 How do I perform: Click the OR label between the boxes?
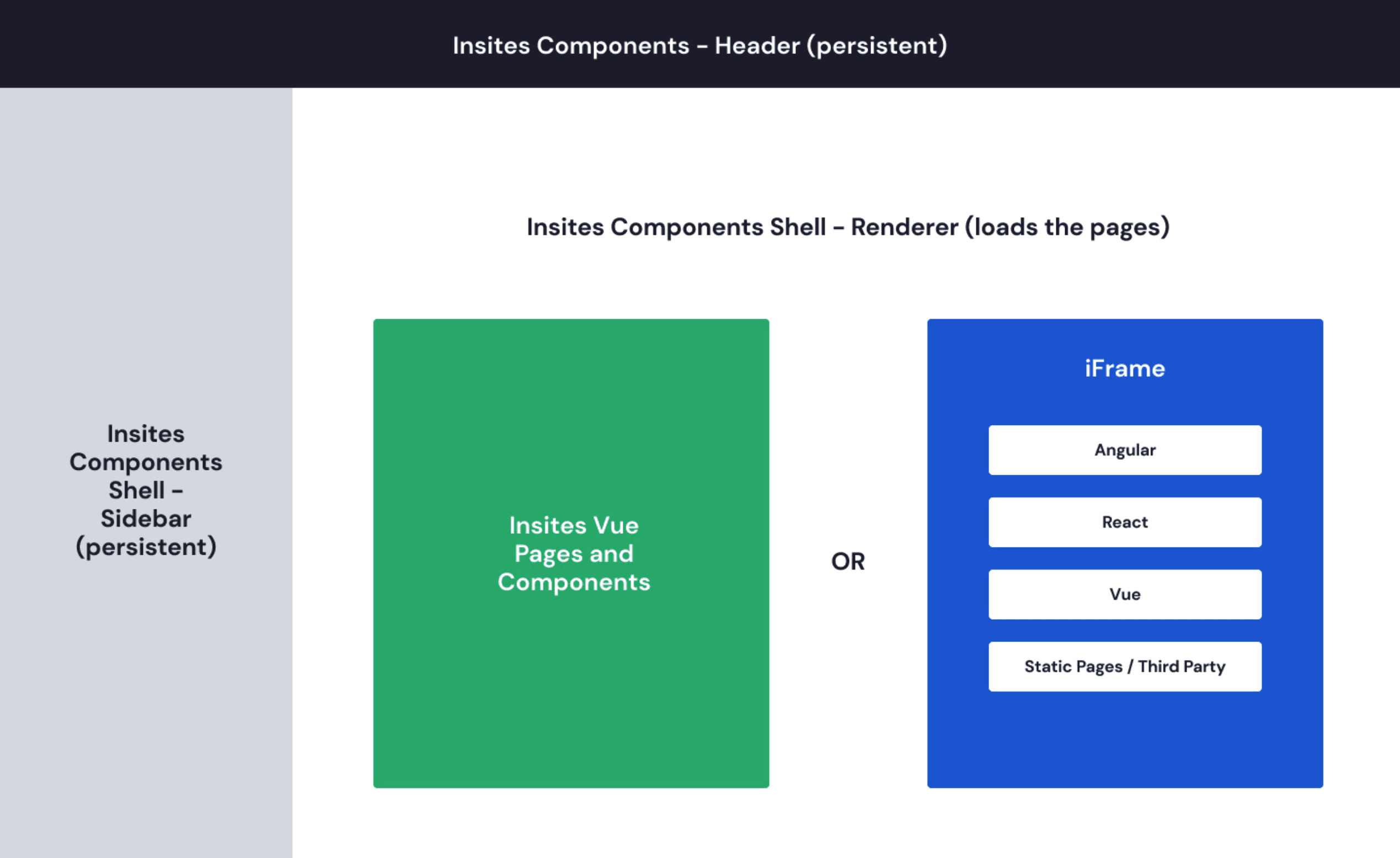[x=848, y=561]
